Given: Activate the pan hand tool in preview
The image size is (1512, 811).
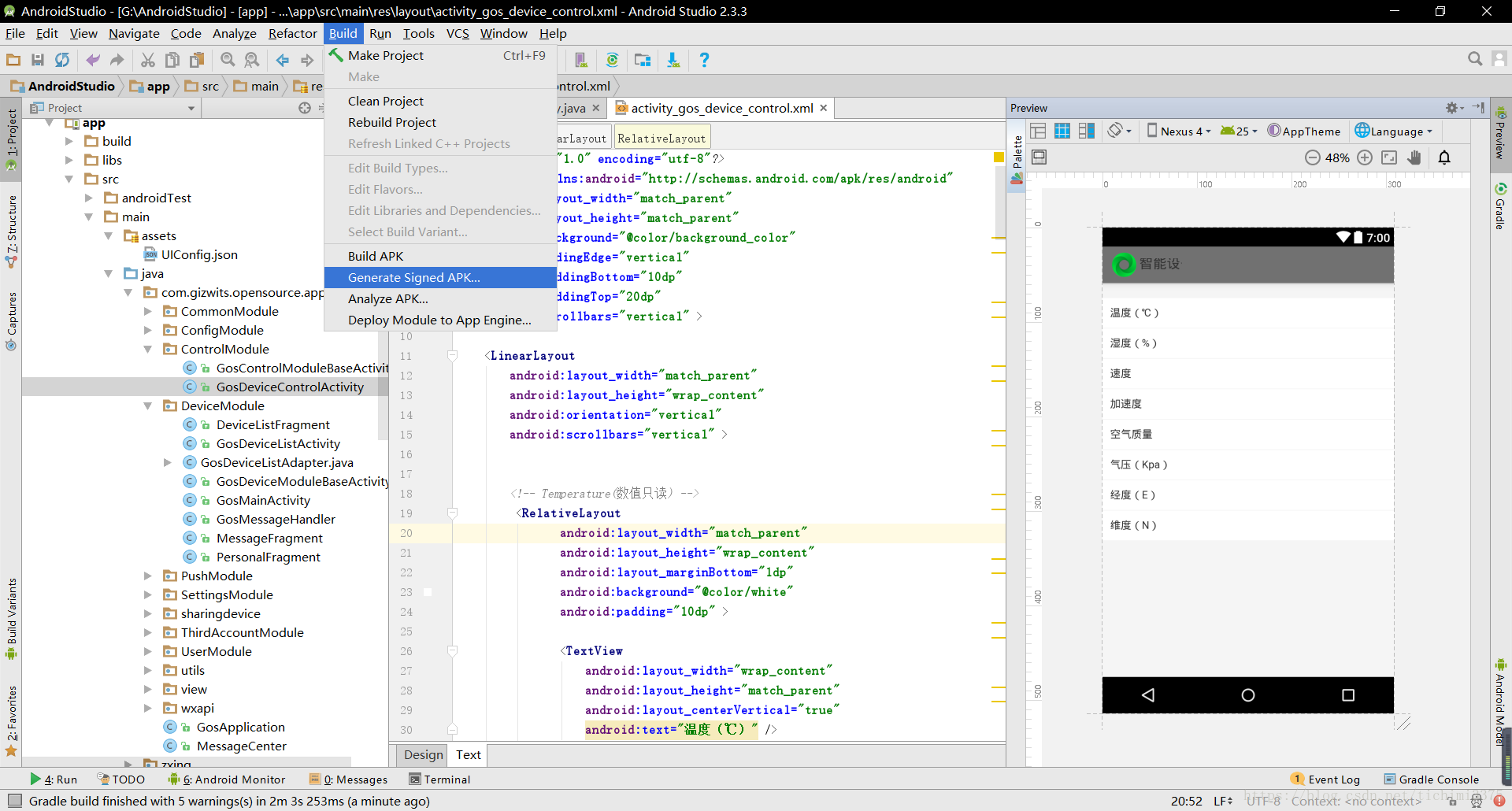Looking at the screenshot, I should (x=1414, y=157).
